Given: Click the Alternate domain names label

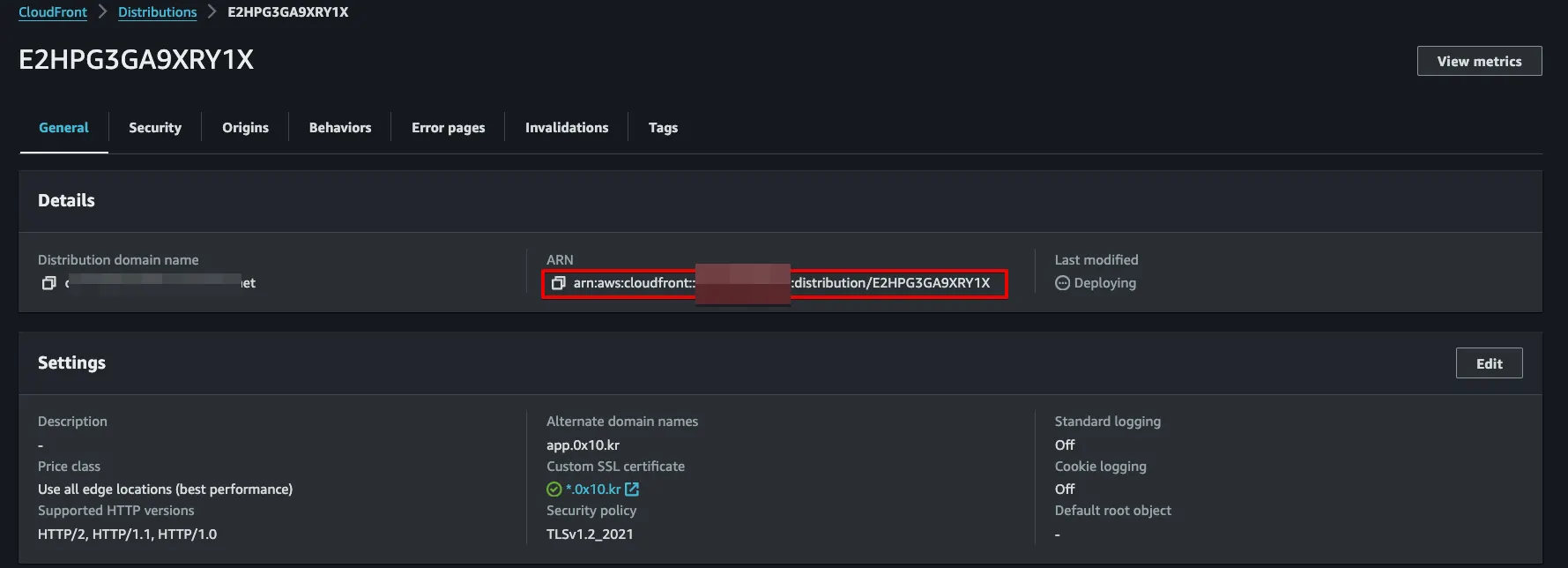Looking at the screenshot, I should coord(622,422).
